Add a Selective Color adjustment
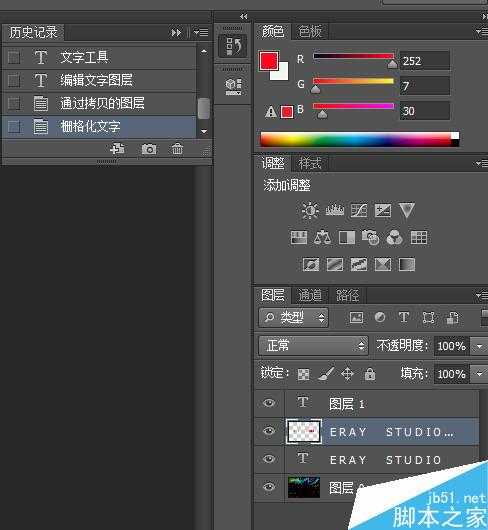The height and width of the screenshot is (530, 488). coord(383,264)
